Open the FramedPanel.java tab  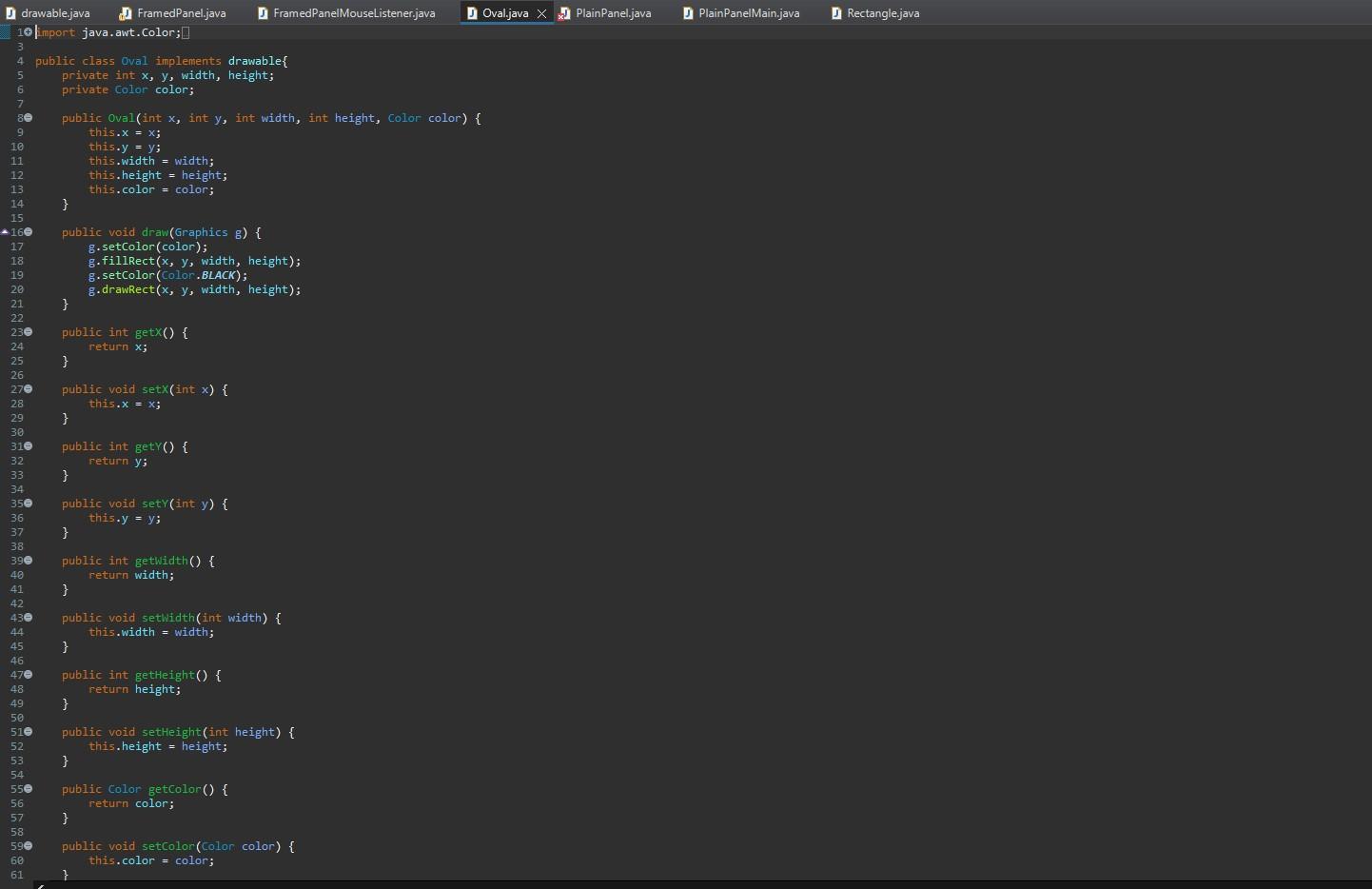click(172, 13)
